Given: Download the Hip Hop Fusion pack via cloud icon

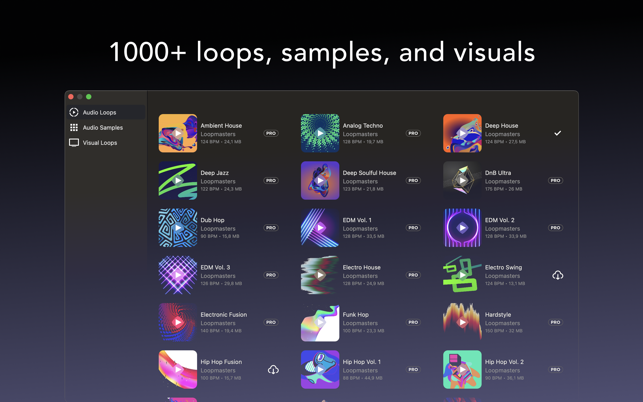Looking at the screenshot, I should coord(273,370).
